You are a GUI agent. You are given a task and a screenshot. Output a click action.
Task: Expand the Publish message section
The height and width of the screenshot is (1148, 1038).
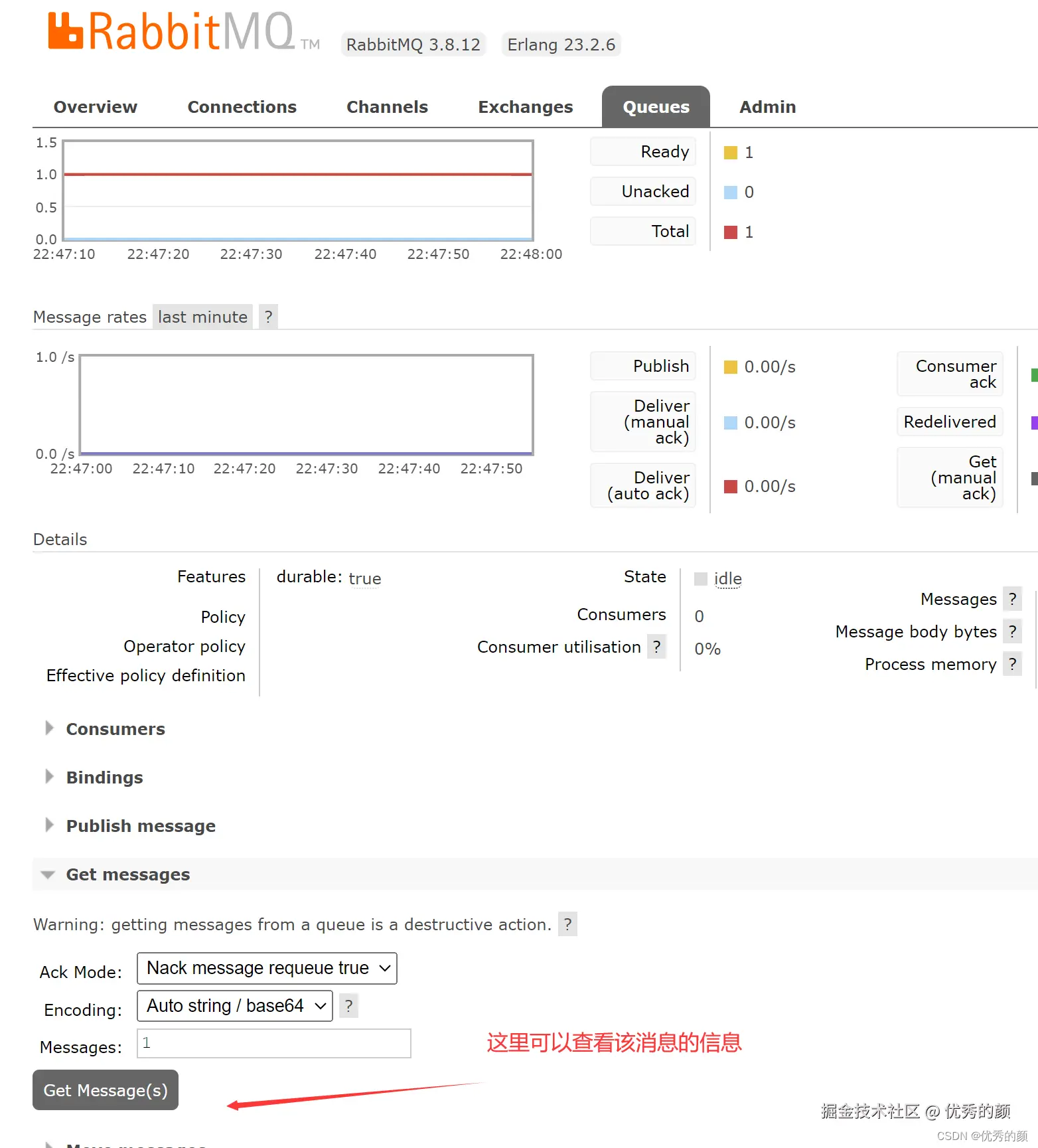tap(141, 826)
